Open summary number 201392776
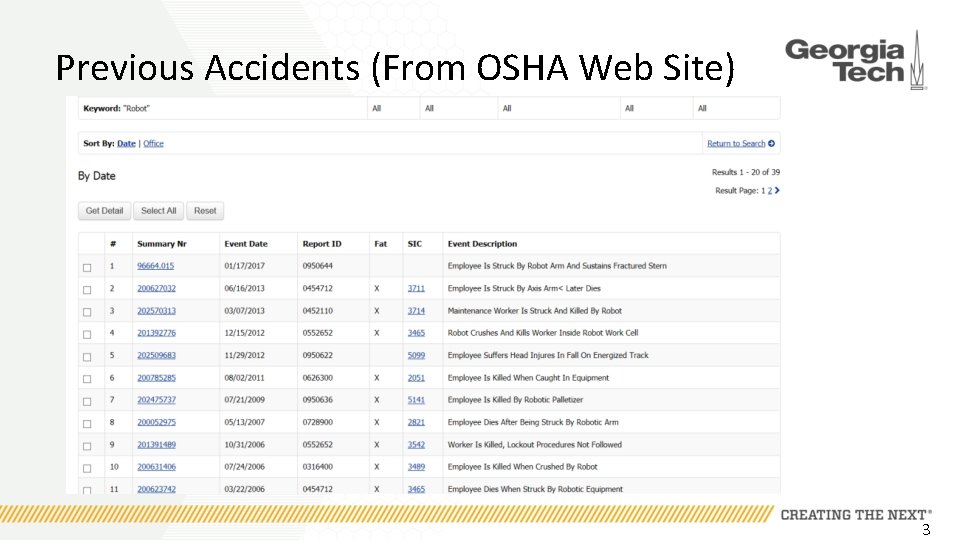The image size is (960, 540). pos(156,333)
